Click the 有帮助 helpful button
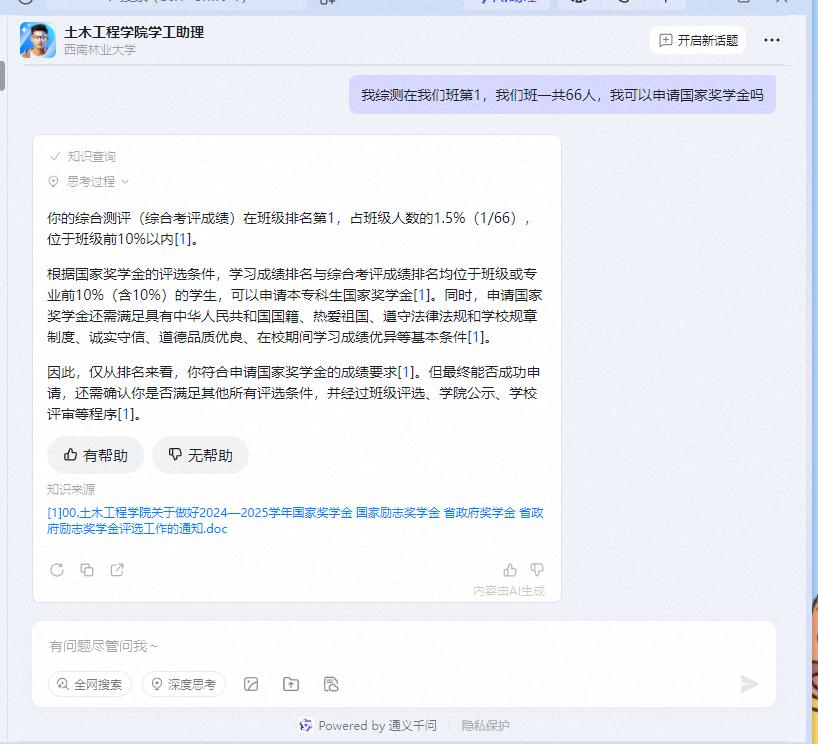 [x=95, y=455]
